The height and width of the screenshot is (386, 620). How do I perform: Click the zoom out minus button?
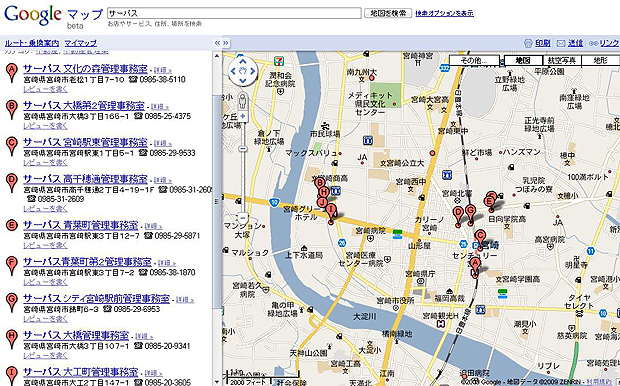coord(243,218)
